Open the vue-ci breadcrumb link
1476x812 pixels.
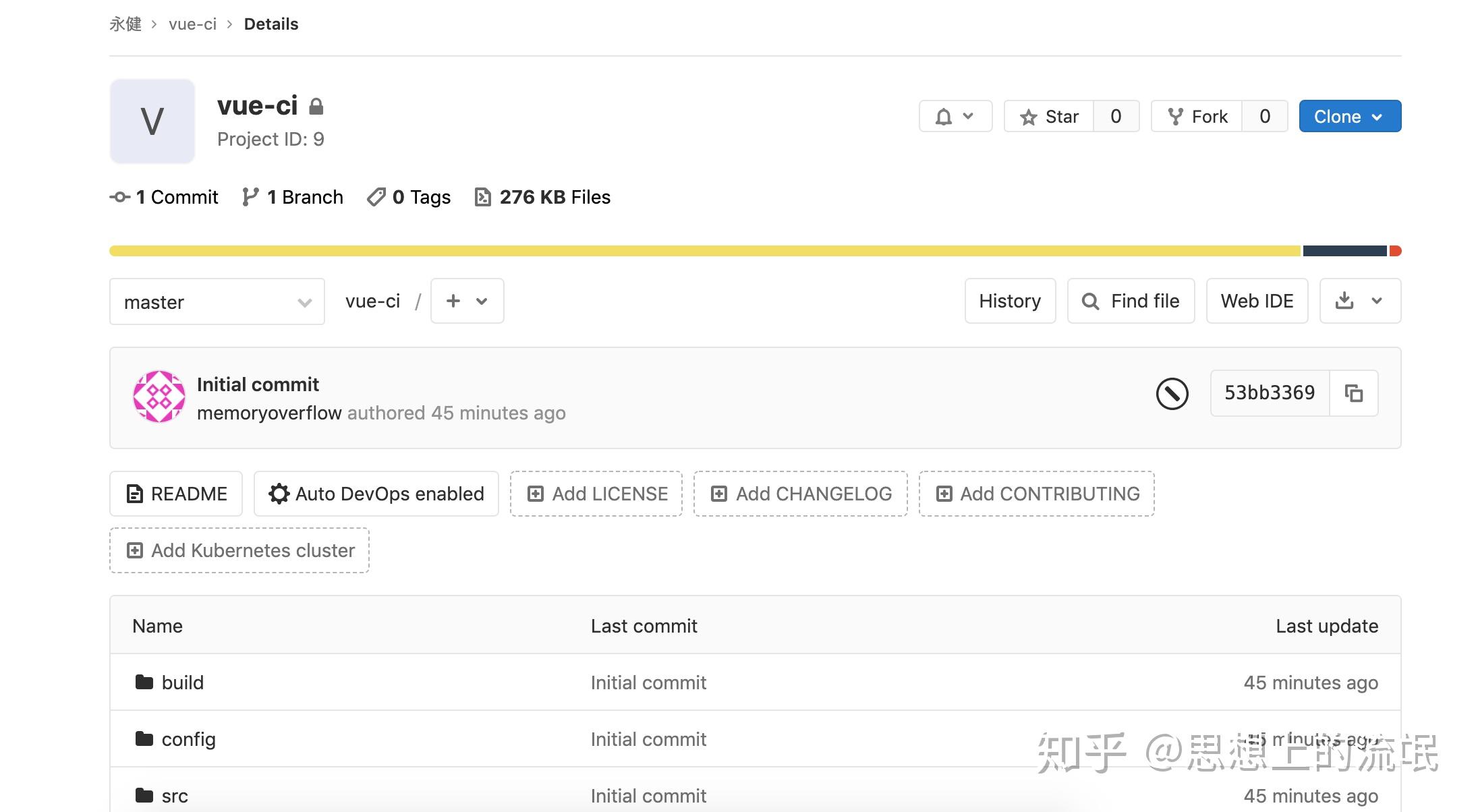tap(193, 24)
